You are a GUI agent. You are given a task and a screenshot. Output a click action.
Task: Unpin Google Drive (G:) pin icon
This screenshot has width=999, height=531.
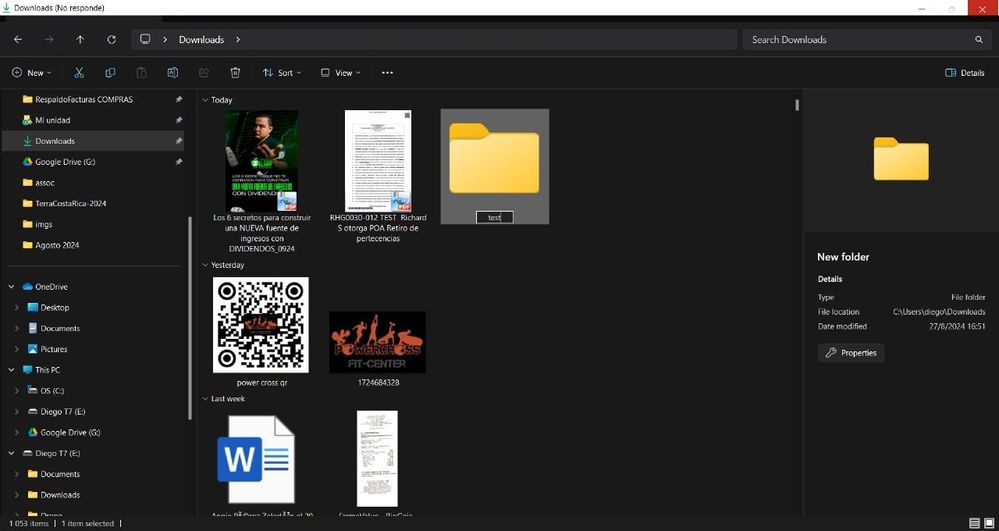point(178,162)
